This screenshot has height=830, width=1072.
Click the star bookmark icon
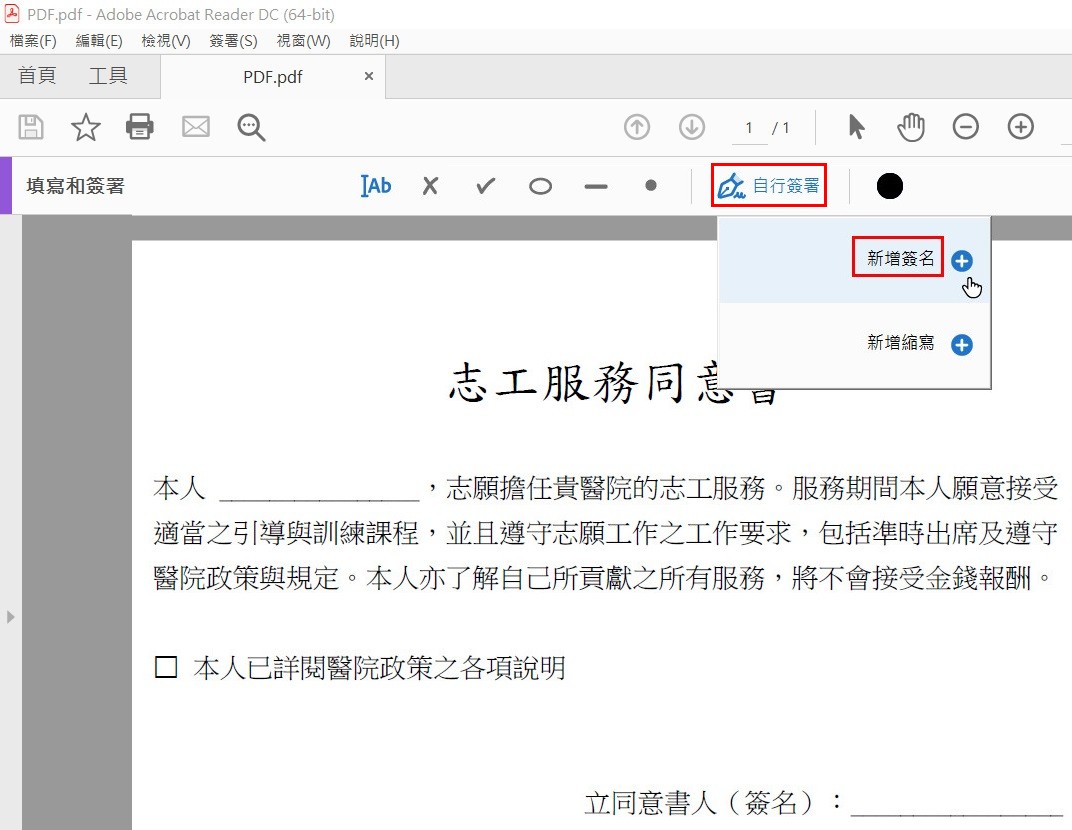coord(86,127)
